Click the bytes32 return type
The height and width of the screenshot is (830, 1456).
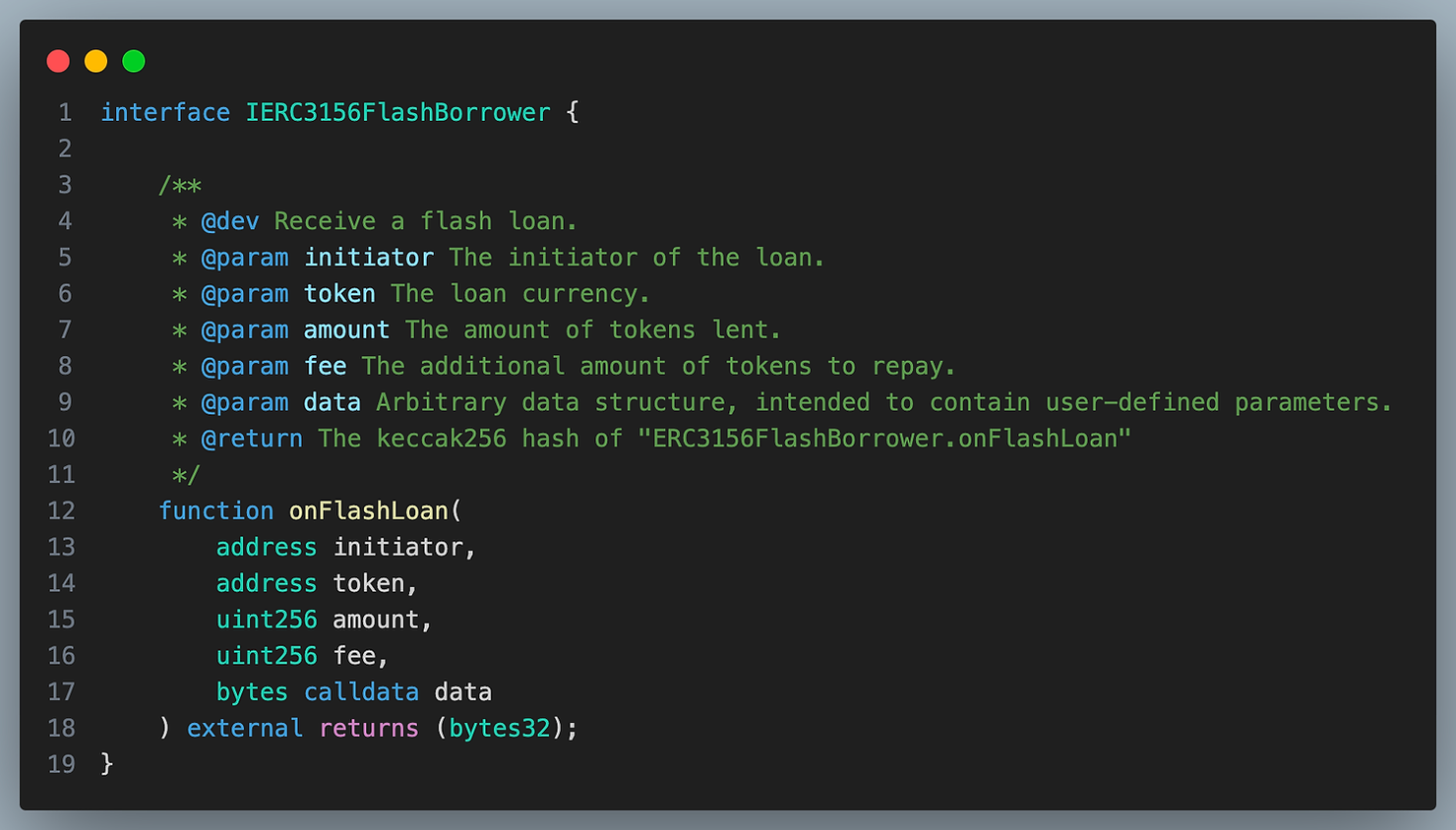[x=500, y=729]
